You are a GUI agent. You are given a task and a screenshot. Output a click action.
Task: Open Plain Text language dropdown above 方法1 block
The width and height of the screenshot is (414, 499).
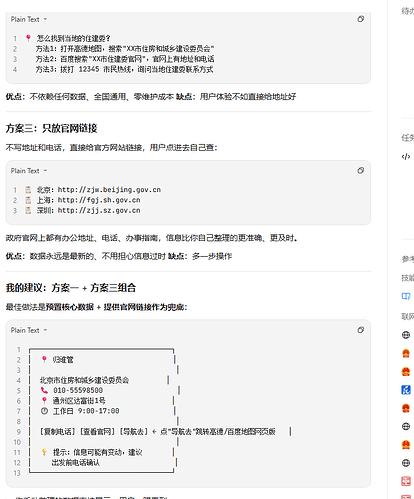pos(29,19)
